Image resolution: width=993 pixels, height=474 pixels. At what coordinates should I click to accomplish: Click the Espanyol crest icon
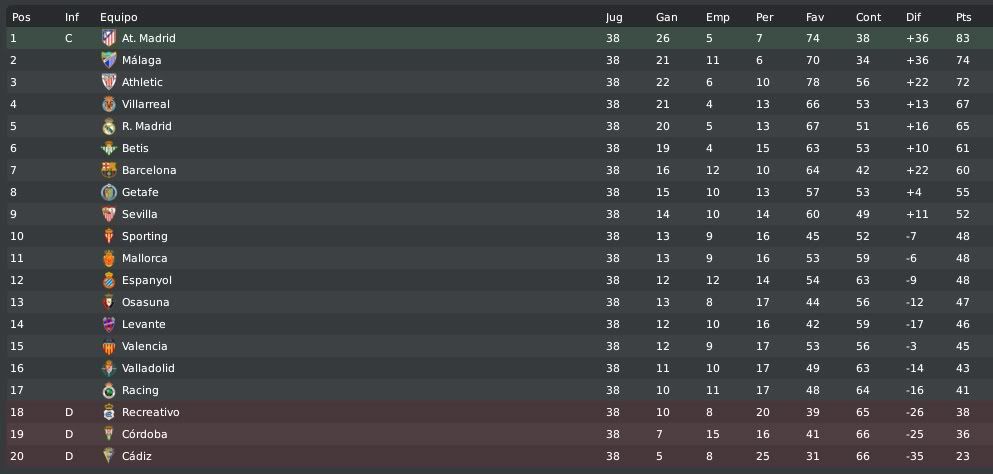(x=109, y=280)
